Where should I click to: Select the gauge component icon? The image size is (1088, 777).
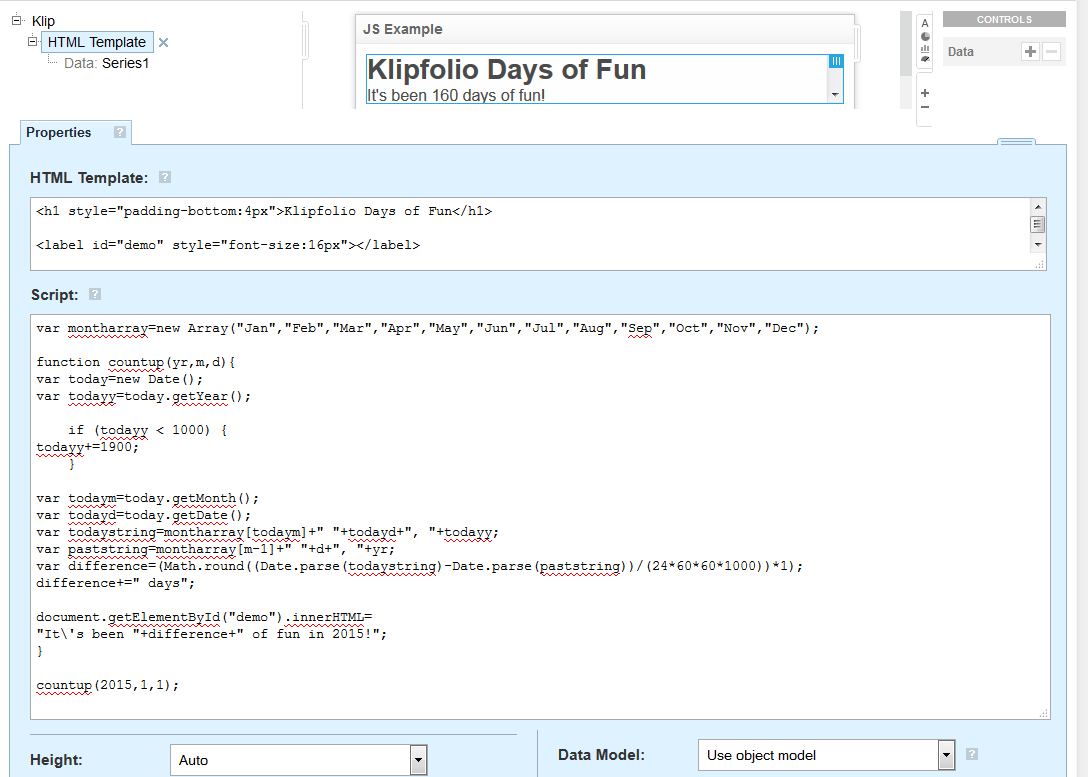pos(925,59)
